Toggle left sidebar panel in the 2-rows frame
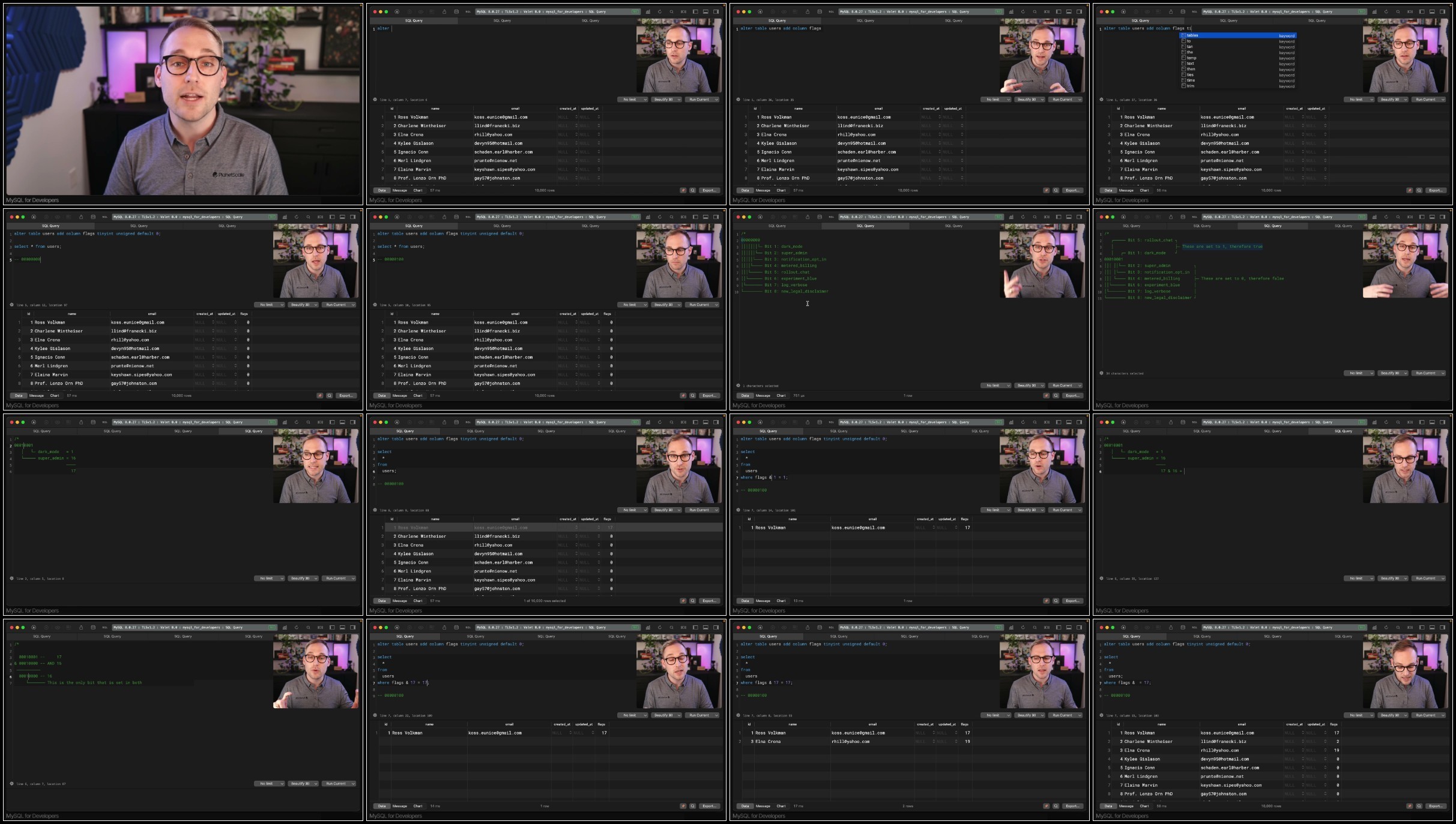The width and height of the screenshot is (1456, 824). pyautogui.click(x=1058, y=627)
